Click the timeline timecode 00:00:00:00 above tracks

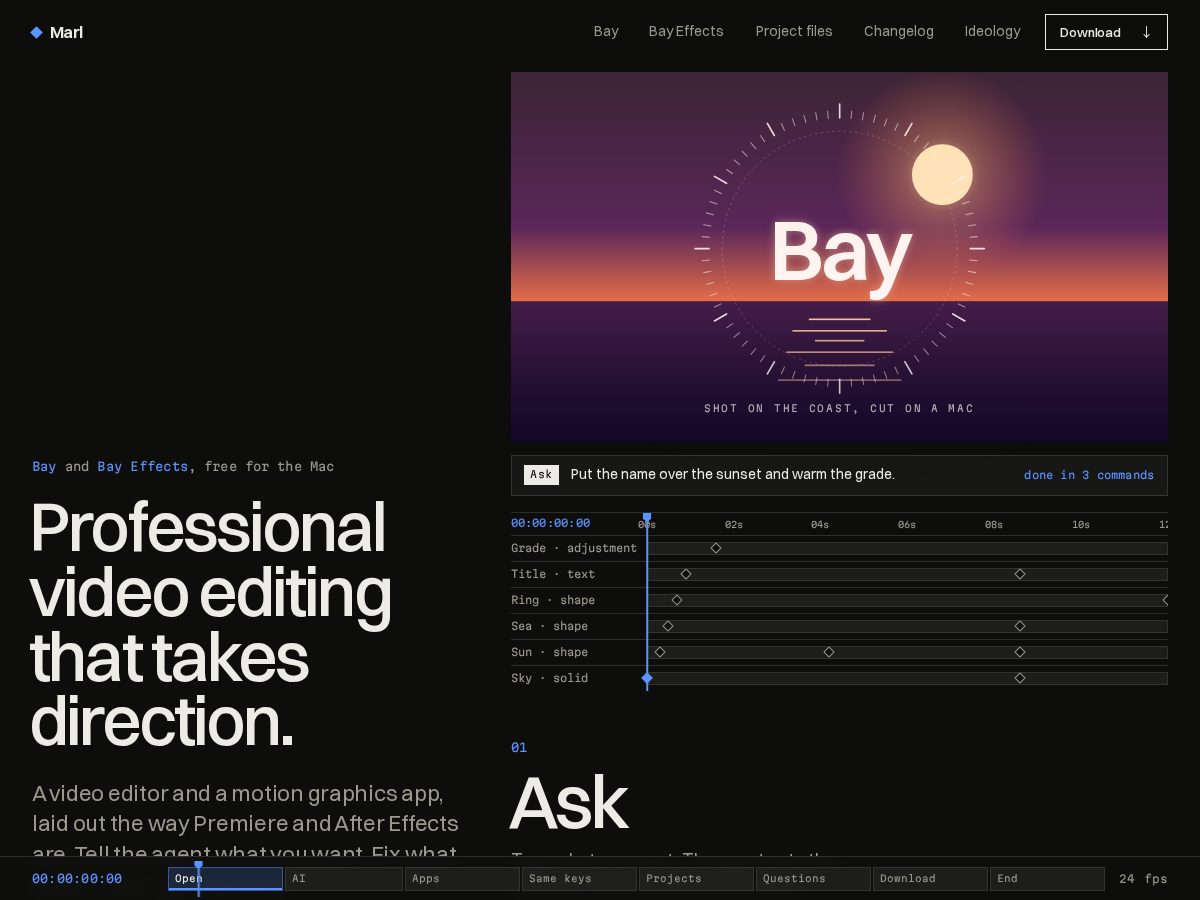click(550, 523)
